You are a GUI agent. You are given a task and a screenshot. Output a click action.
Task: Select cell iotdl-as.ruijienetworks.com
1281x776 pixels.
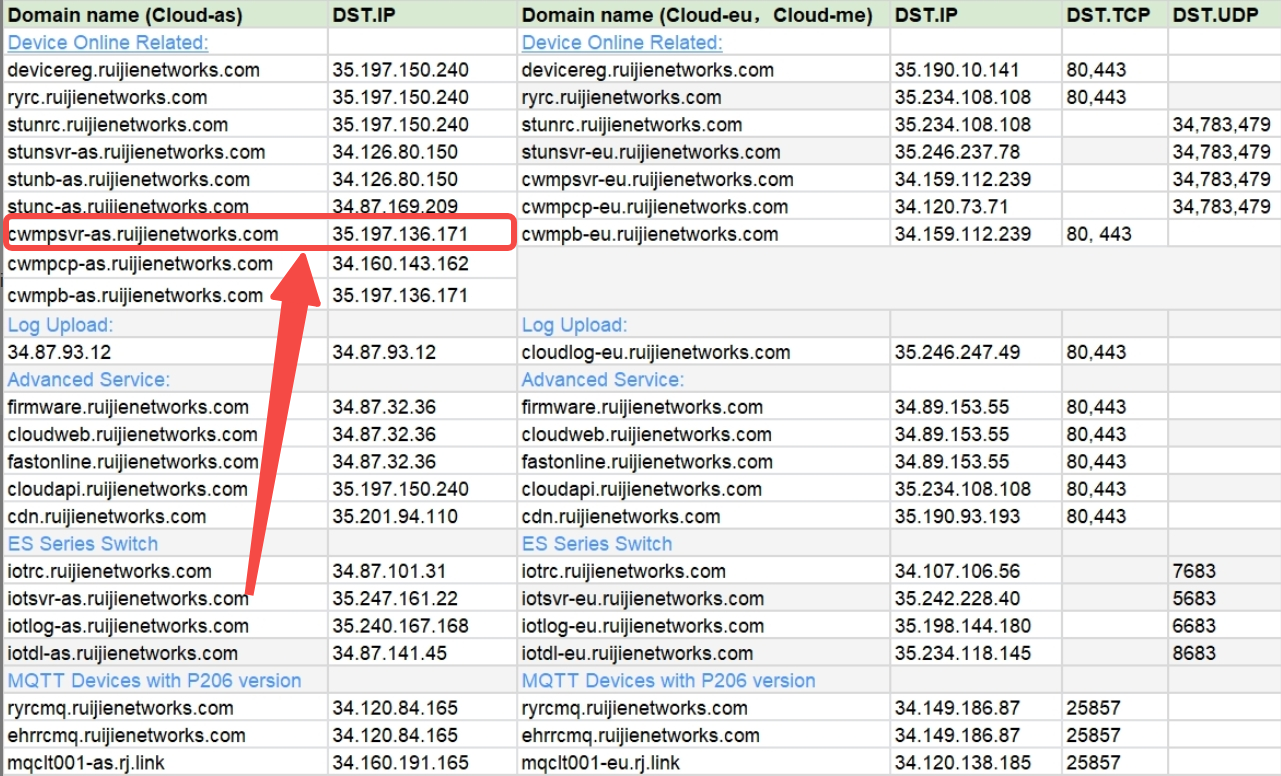coord(164,654)
